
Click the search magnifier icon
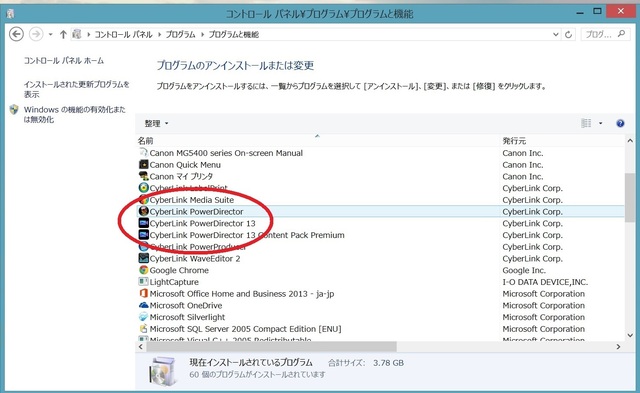tap(621, 34)
